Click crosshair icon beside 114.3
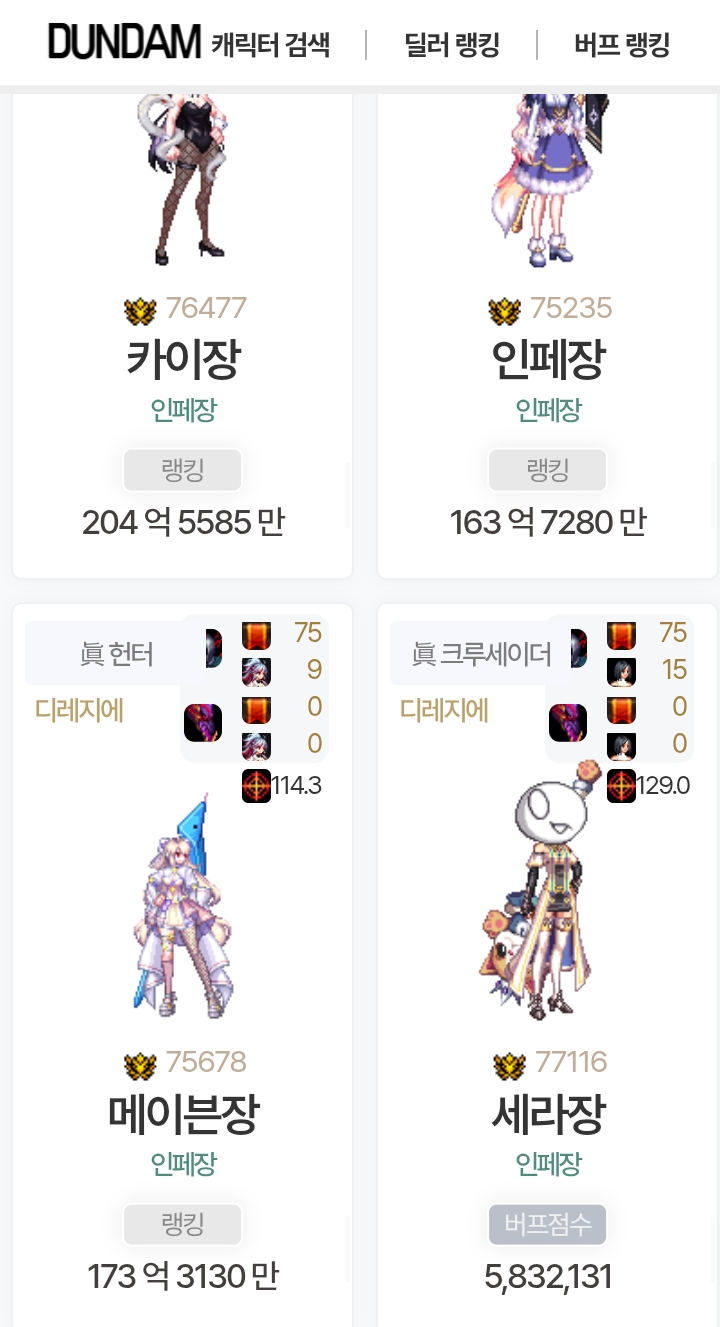The height and width of the screenshot is (1327, 720). point(256,786)
